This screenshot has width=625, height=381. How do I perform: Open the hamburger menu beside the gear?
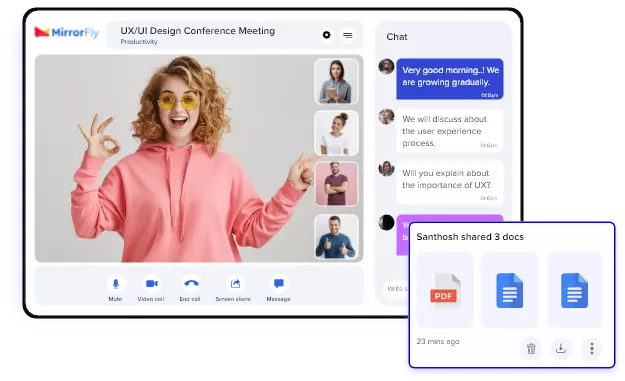coord(348,35)
